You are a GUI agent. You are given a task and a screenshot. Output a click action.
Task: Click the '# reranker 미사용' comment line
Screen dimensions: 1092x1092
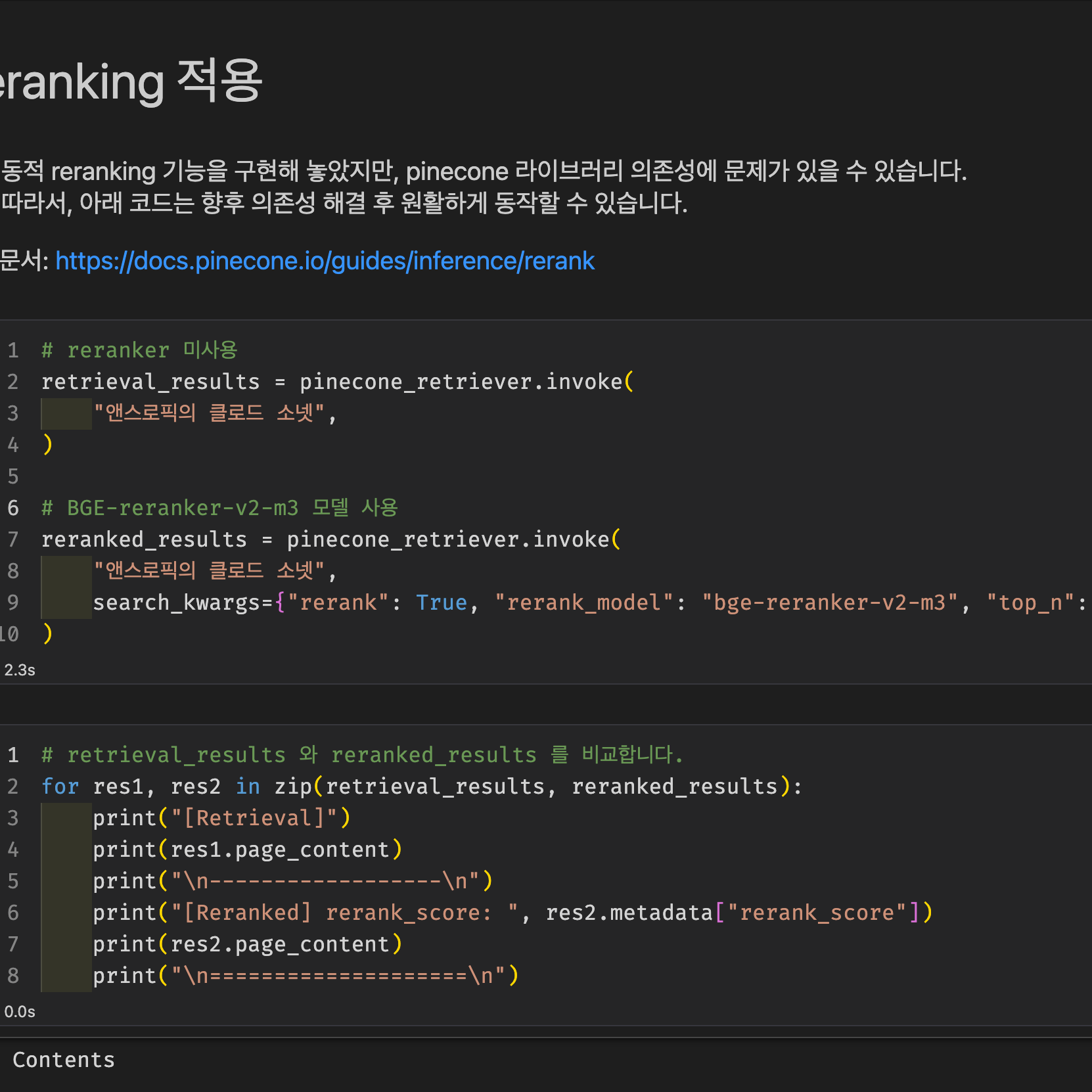139,350
